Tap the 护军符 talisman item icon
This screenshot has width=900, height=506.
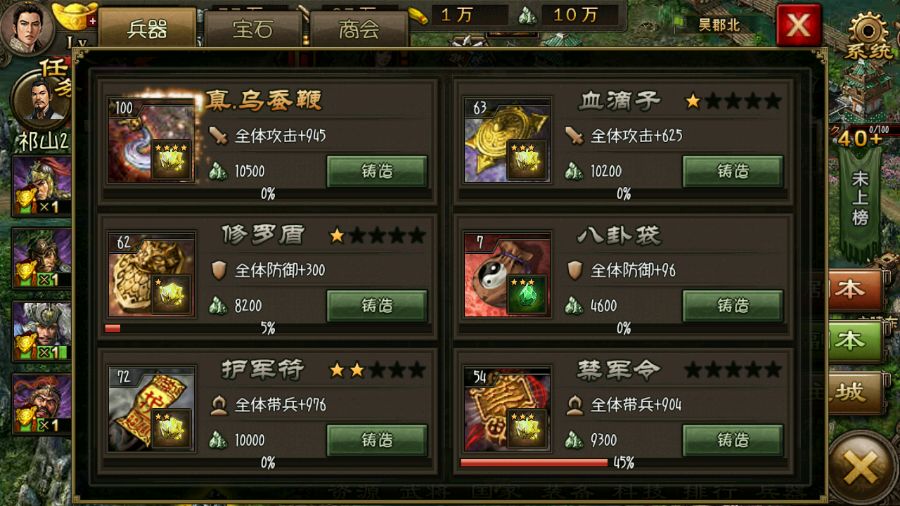[x=152, y=409]
